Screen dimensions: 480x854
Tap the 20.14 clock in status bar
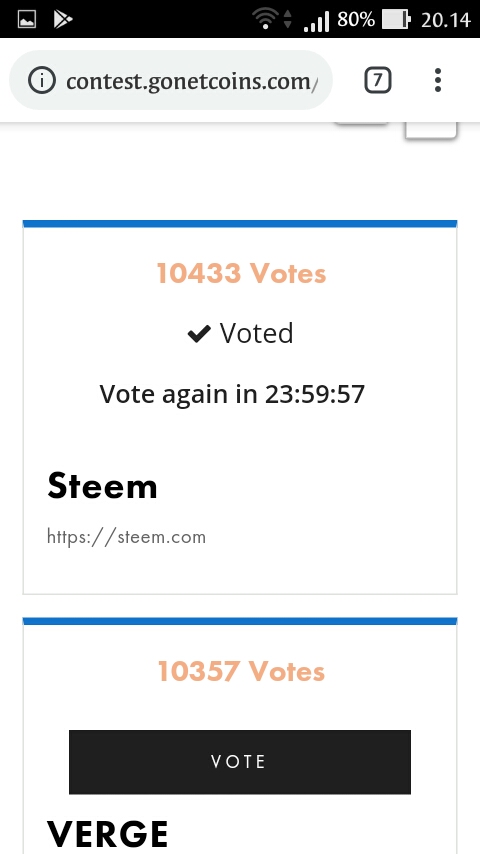(x=446, y=20)
